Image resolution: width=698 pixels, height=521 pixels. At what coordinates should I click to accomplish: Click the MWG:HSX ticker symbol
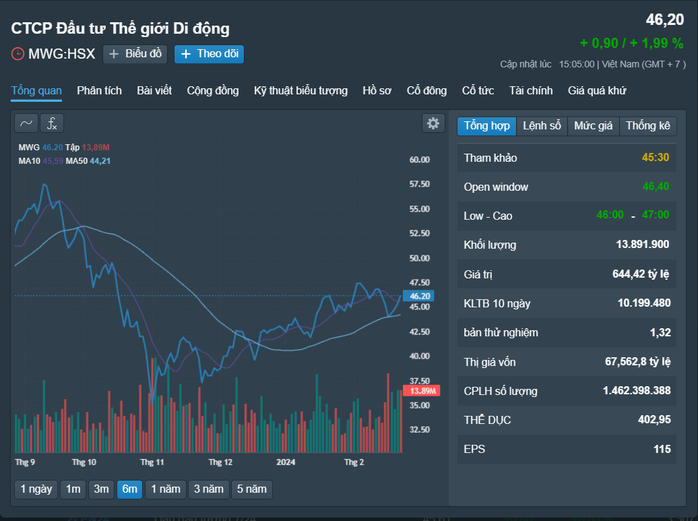(61, 54)
